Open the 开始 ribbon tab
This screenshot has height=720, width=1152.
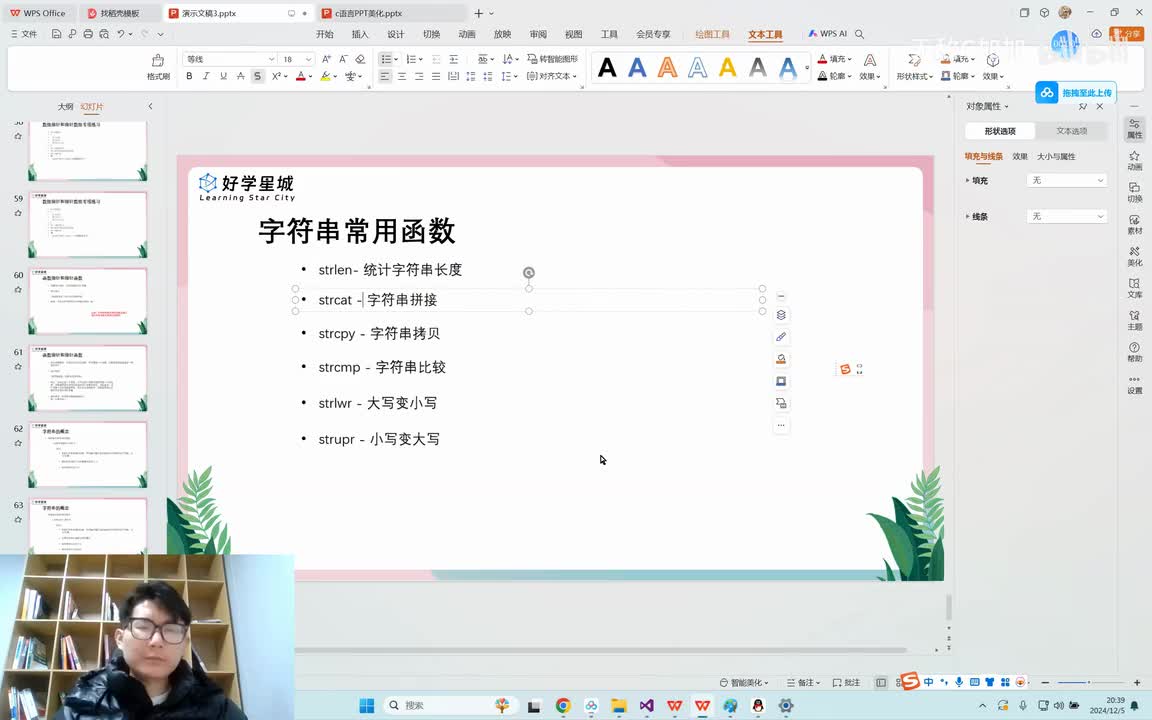coord(325,34)
